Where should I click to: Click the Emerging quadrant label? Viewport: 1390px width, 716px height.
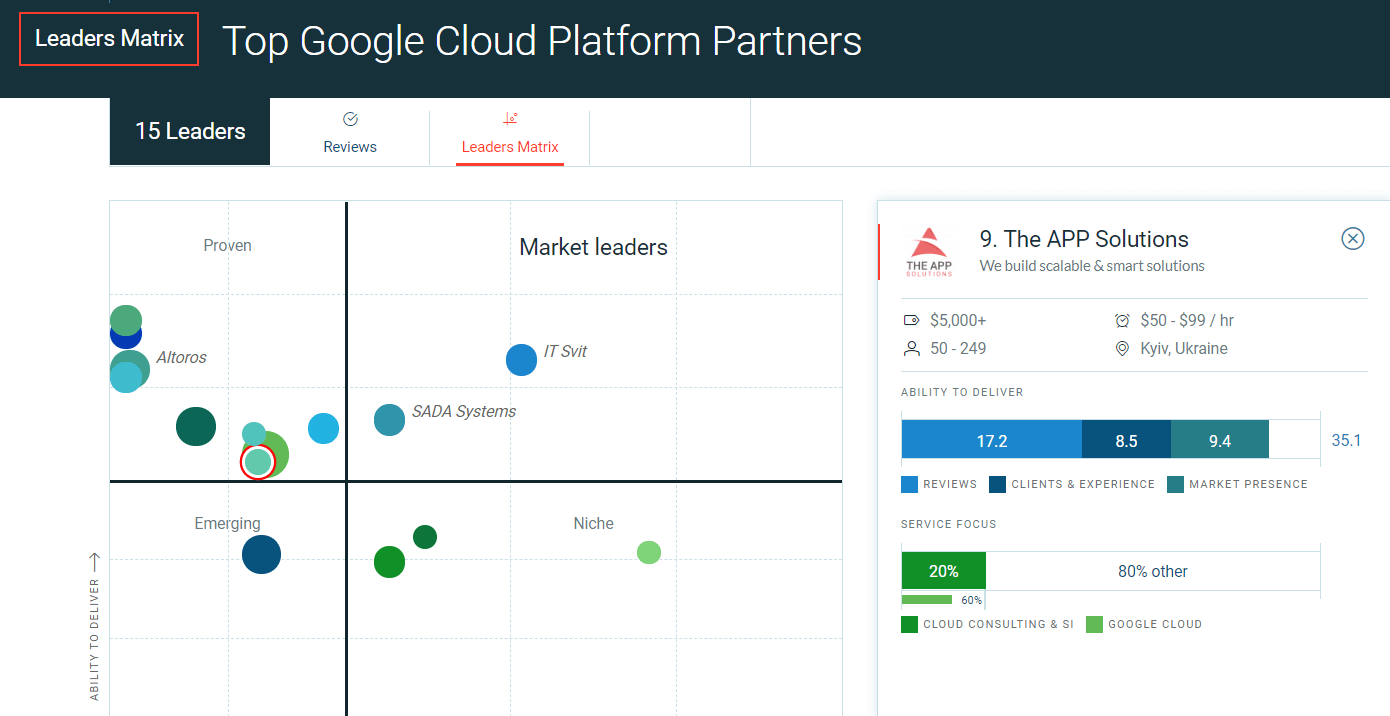(x=227, y=524)
